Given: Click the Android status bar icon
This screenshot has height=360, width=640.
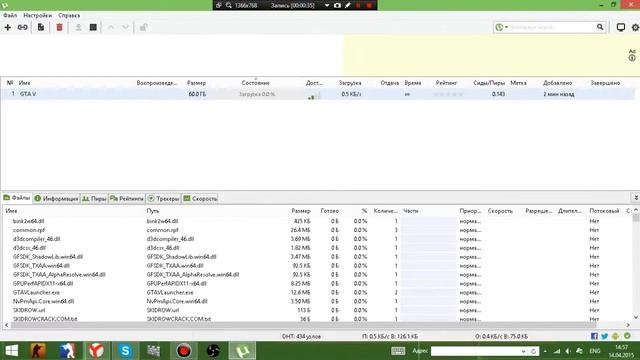Looking at the screenshot, I should pyautogui.click(x=616, y=336).
